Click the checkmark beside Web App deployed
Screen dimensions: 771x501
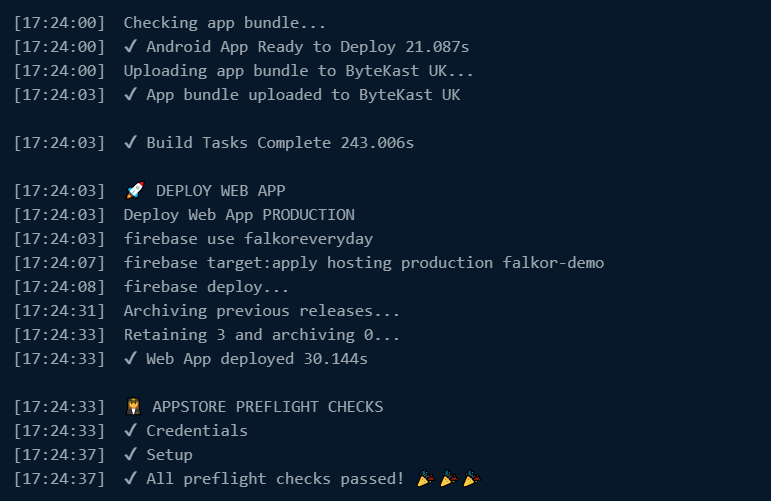coord(130,358)
